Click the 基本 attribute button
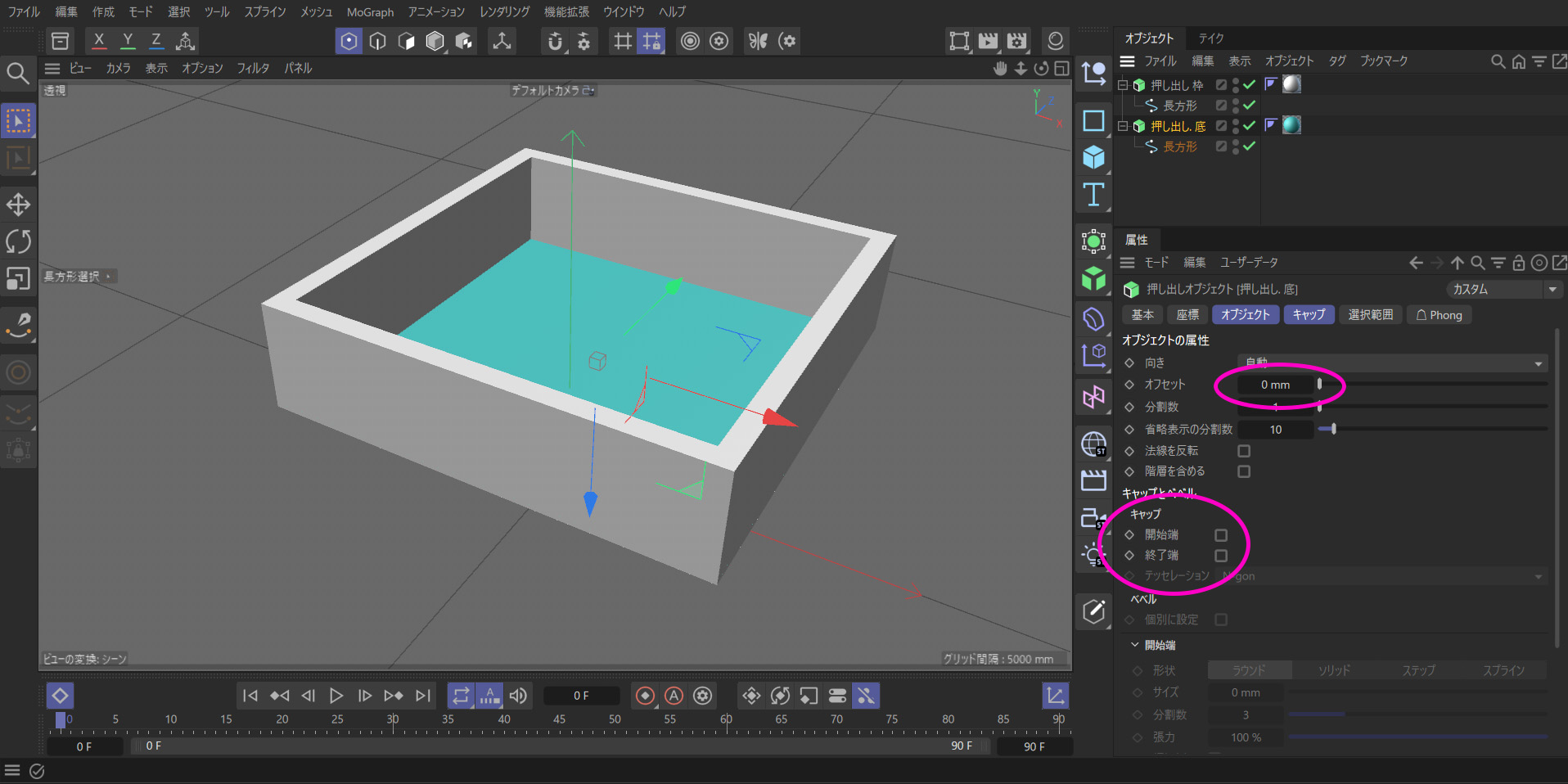The width and height of the screenshot is (1568, 784). point(1142,315)
